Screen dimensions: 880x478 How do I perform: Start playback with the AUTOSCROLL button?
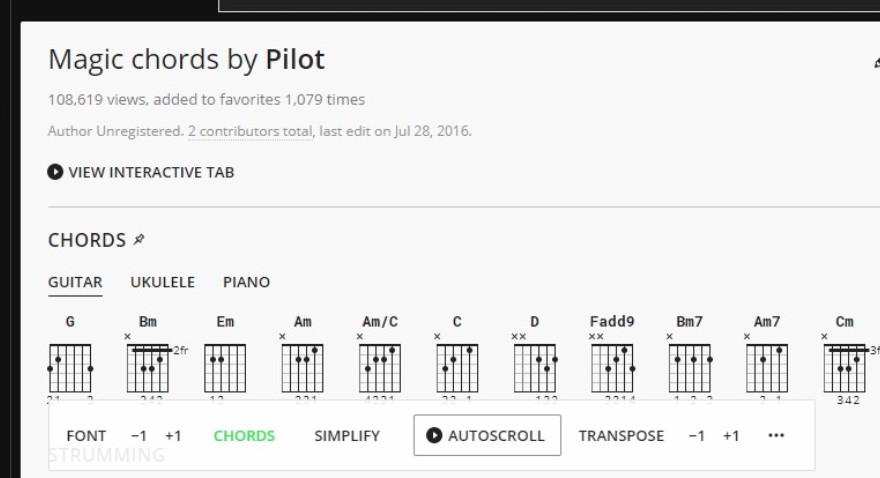tap(487, 435)
